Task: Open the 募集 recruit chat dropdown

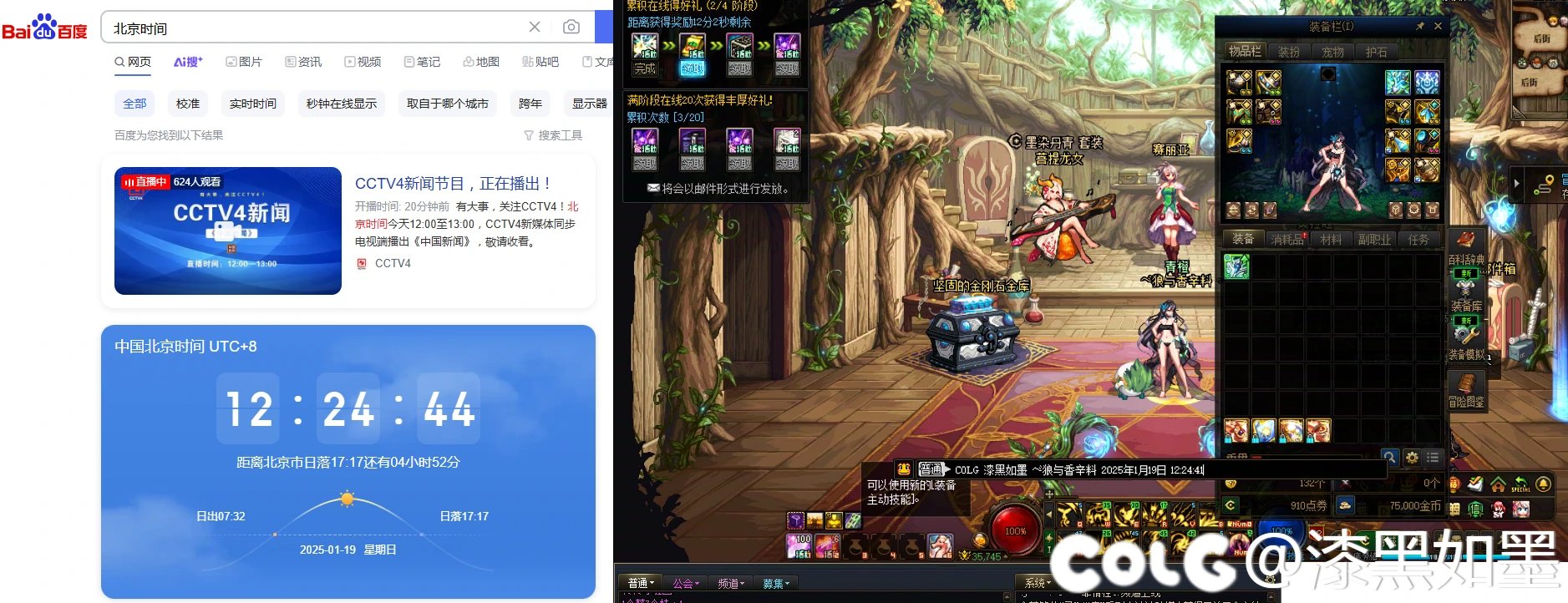Action: [x=776, y=583]
